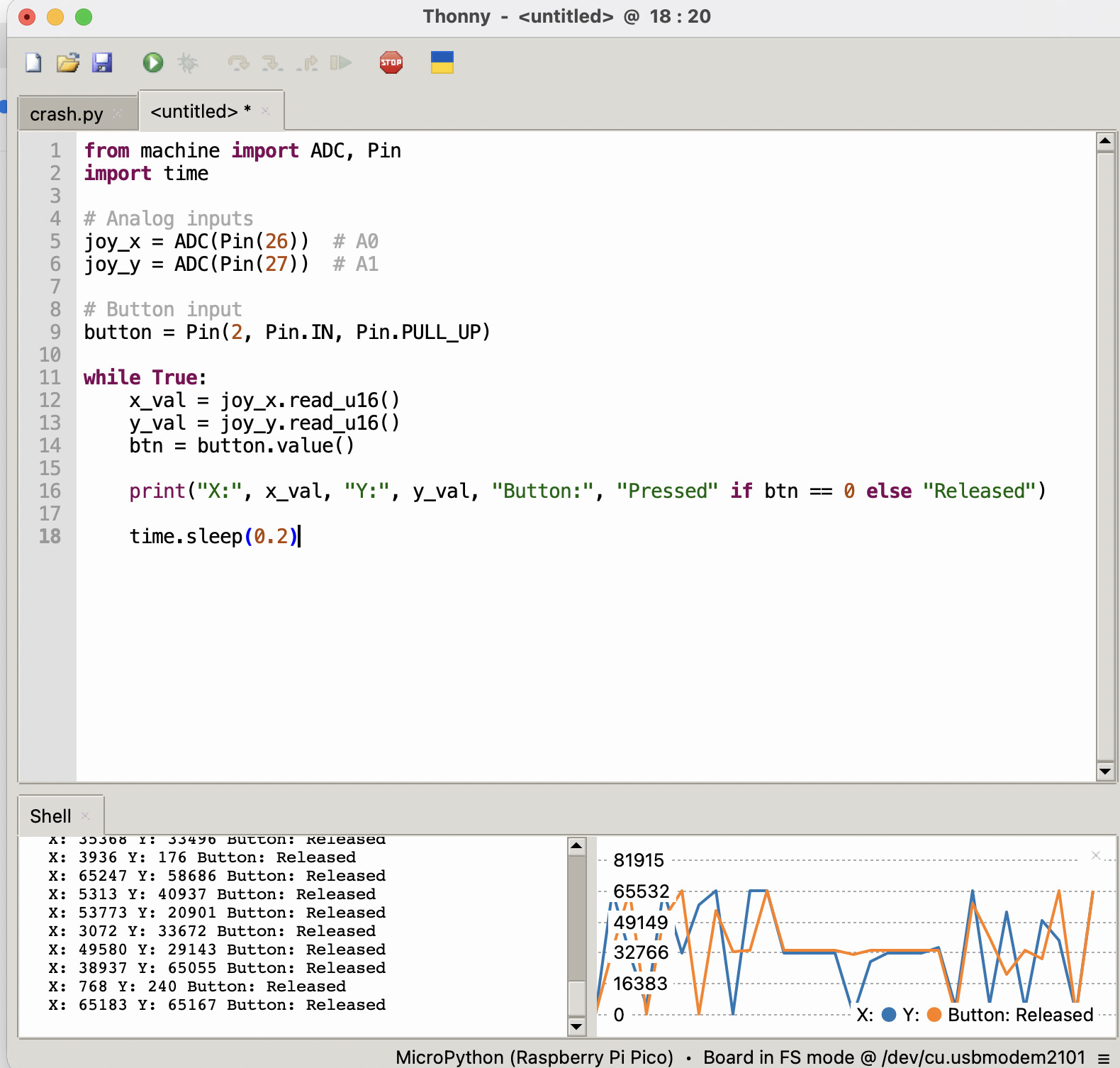Maximize the Thonny window with the green button
The image size is (1120, 1068).
(84, 17)
